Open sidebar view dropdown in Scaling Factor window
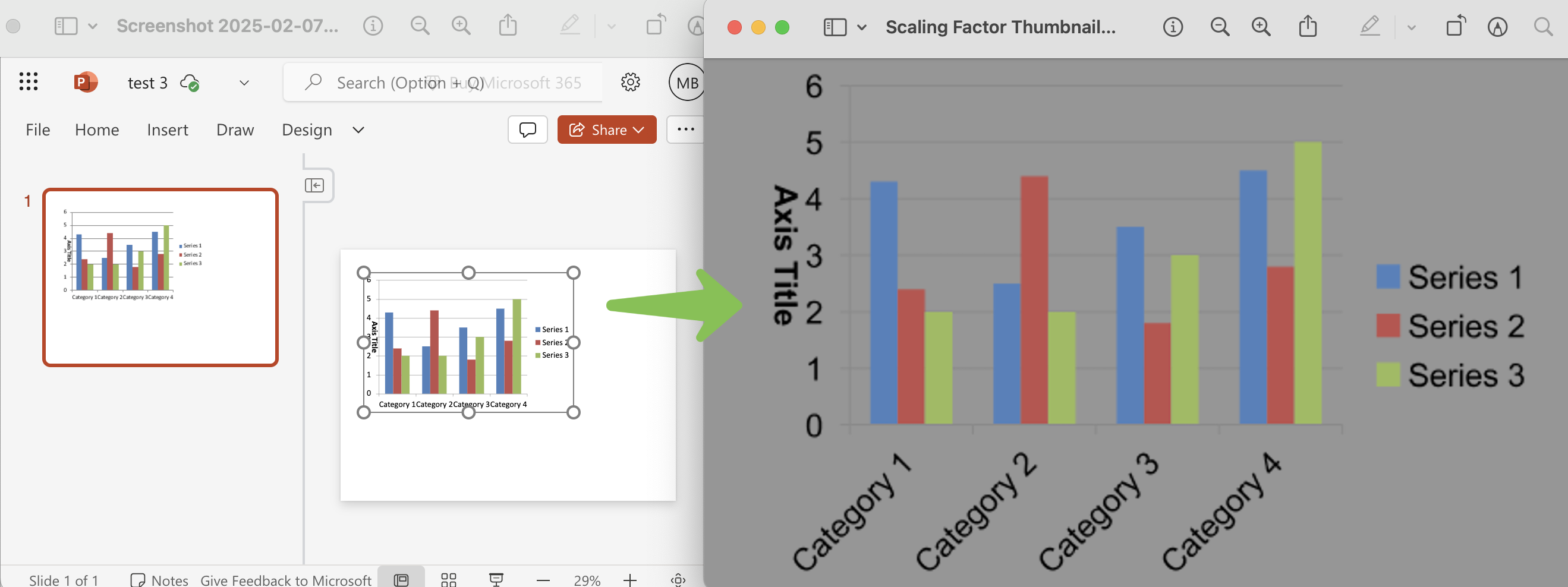The width and height of the screenshot is (1568, 587). [861, 27]
